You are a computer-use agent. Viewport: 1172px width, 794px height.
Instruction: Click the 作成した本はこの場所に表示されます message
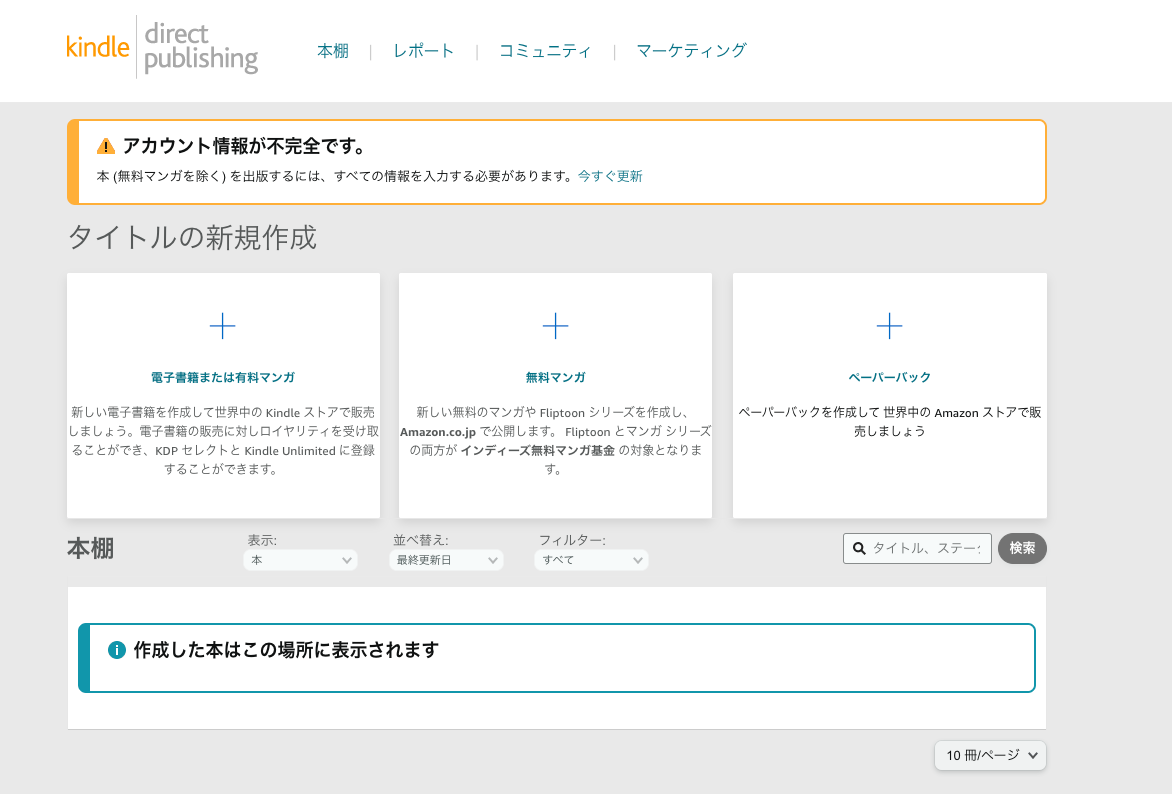coord(286,650)
